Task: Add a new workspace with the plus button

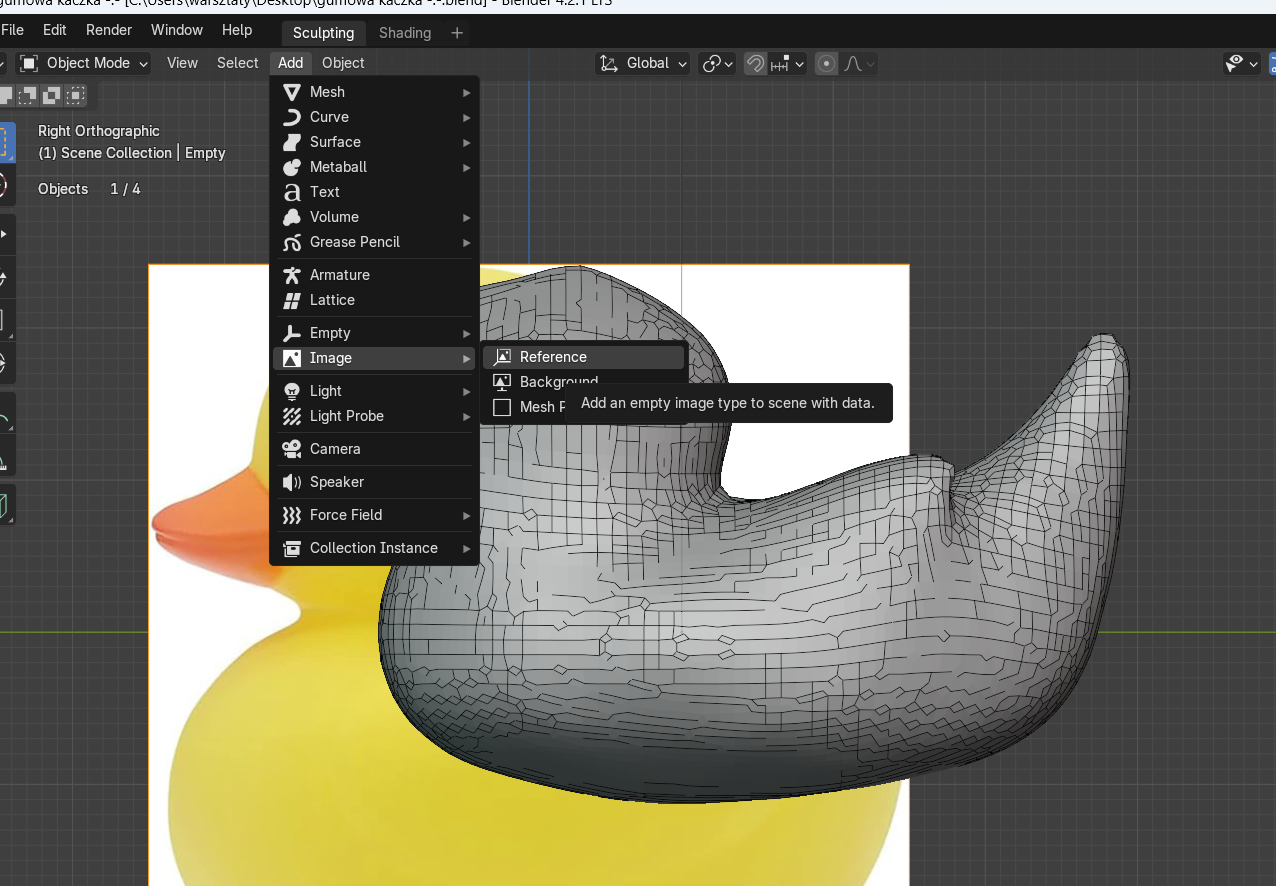Action: pyautogui.click(x=457, y=33)
